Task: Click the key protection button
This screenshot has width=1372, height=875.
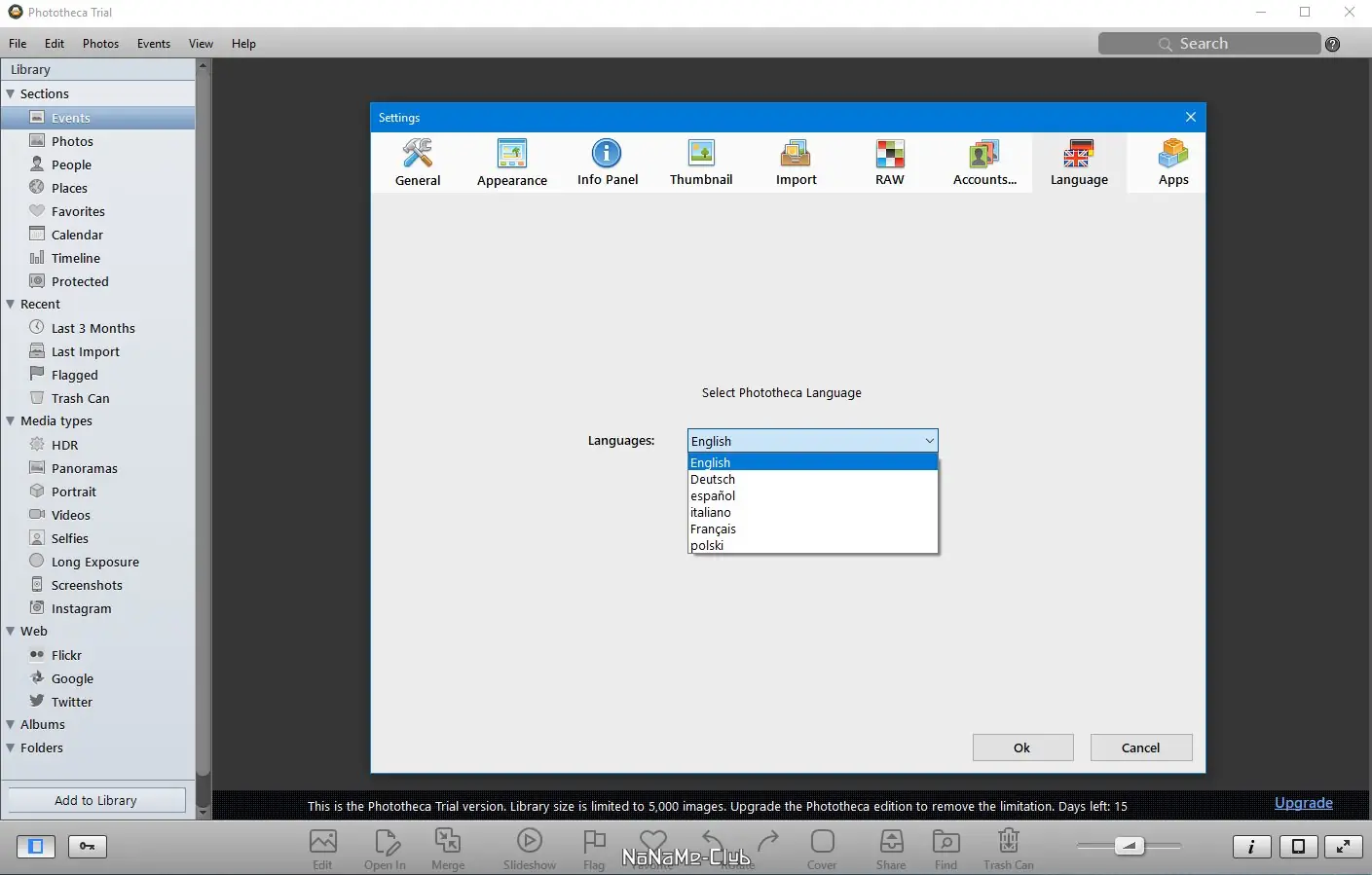Action: coord(87,847)
